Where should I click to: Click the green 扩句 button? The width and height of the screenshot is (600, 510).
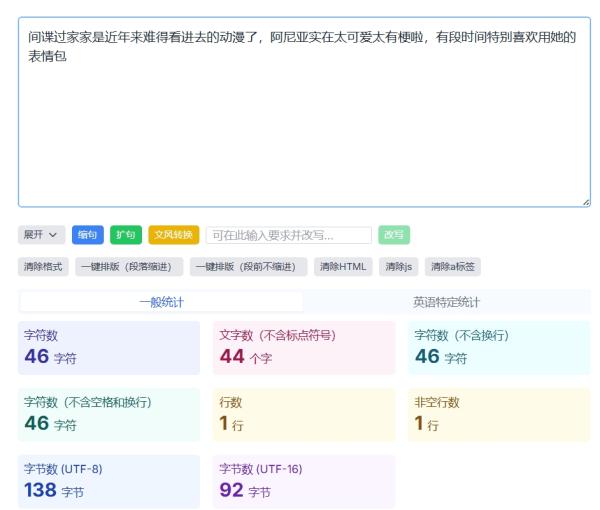[126, 235]
